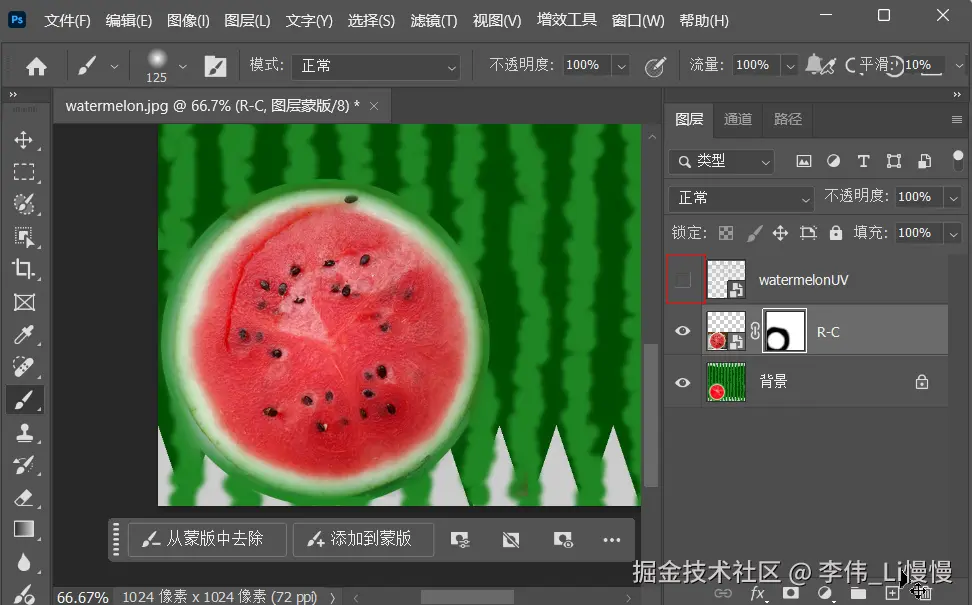Select the History Brush tool
Image resolution: width=972 pixels, height=605 pixels.
pos(24,465)
